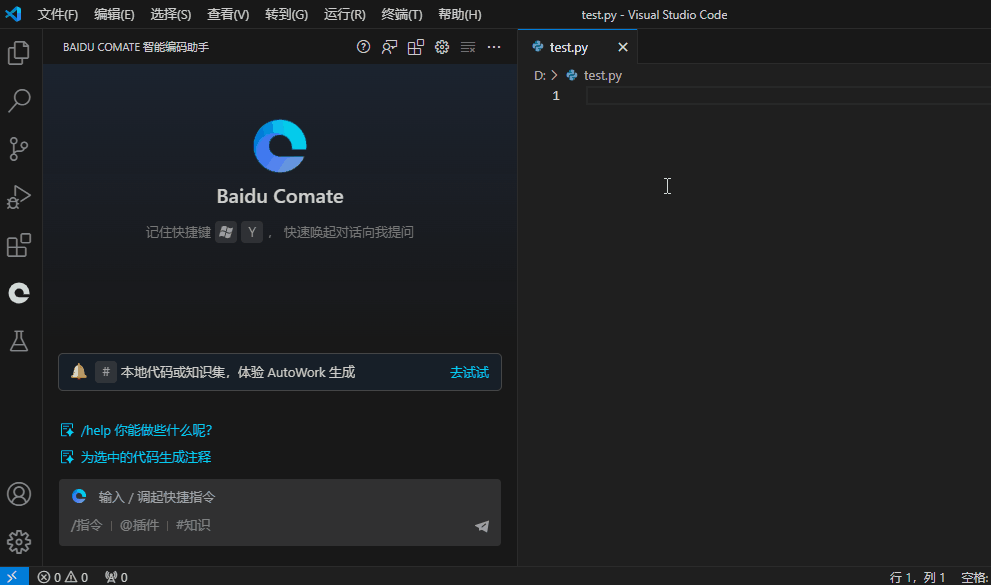Click the large Baidu Comate logo
This screenshot has width=991, height=585.
tap(280, 146)
